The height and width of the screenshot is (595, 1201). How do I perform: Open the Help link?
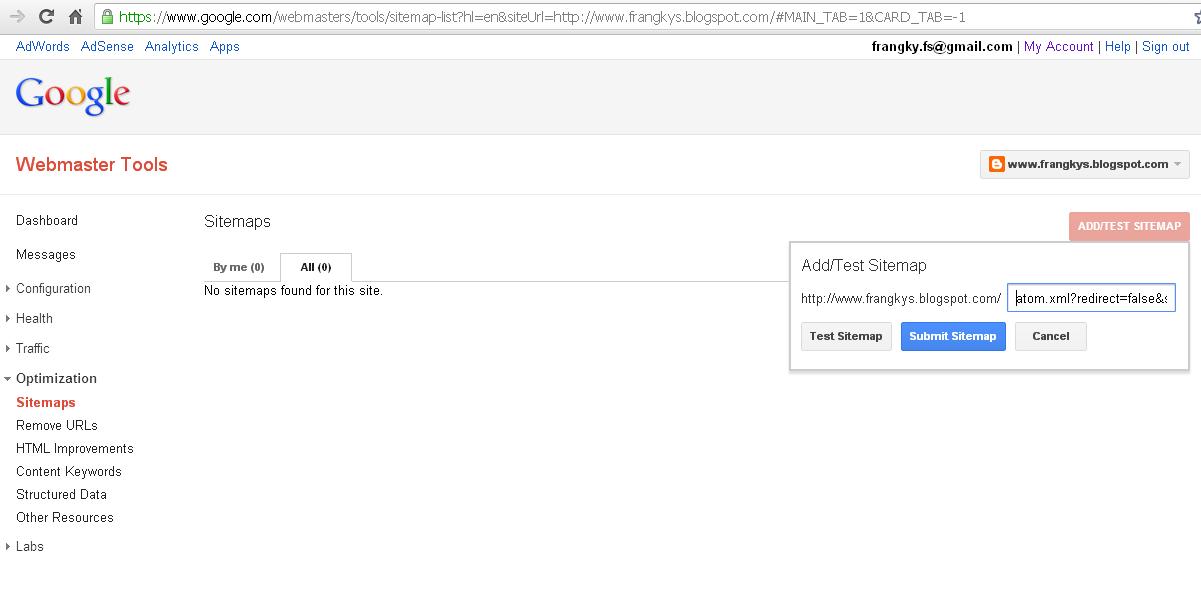click(1117, 46)
